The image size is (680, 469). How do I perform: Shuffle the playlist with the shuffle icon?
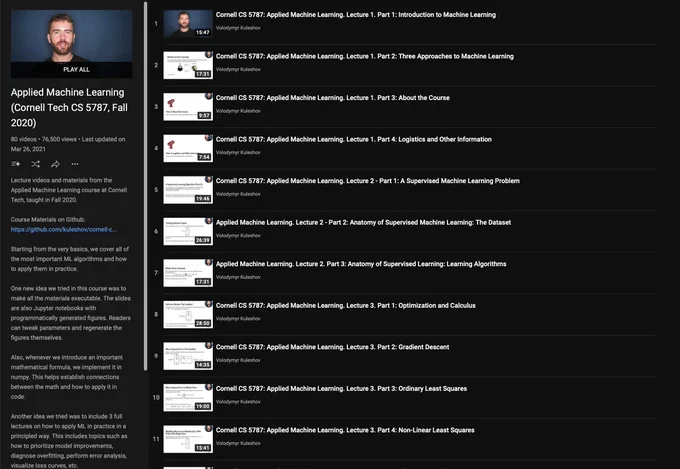[x=36, y=164]
